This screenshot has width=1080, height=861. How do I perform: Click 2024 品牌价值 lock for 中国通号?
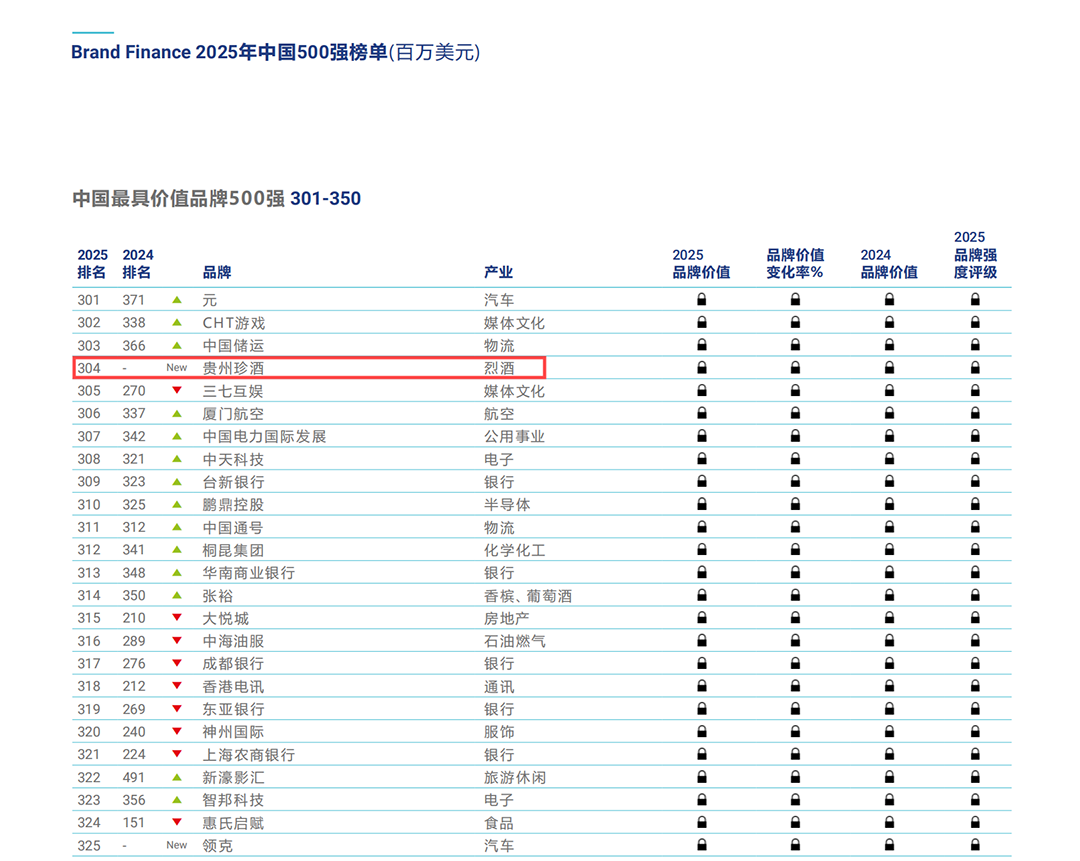pos(889,527)
